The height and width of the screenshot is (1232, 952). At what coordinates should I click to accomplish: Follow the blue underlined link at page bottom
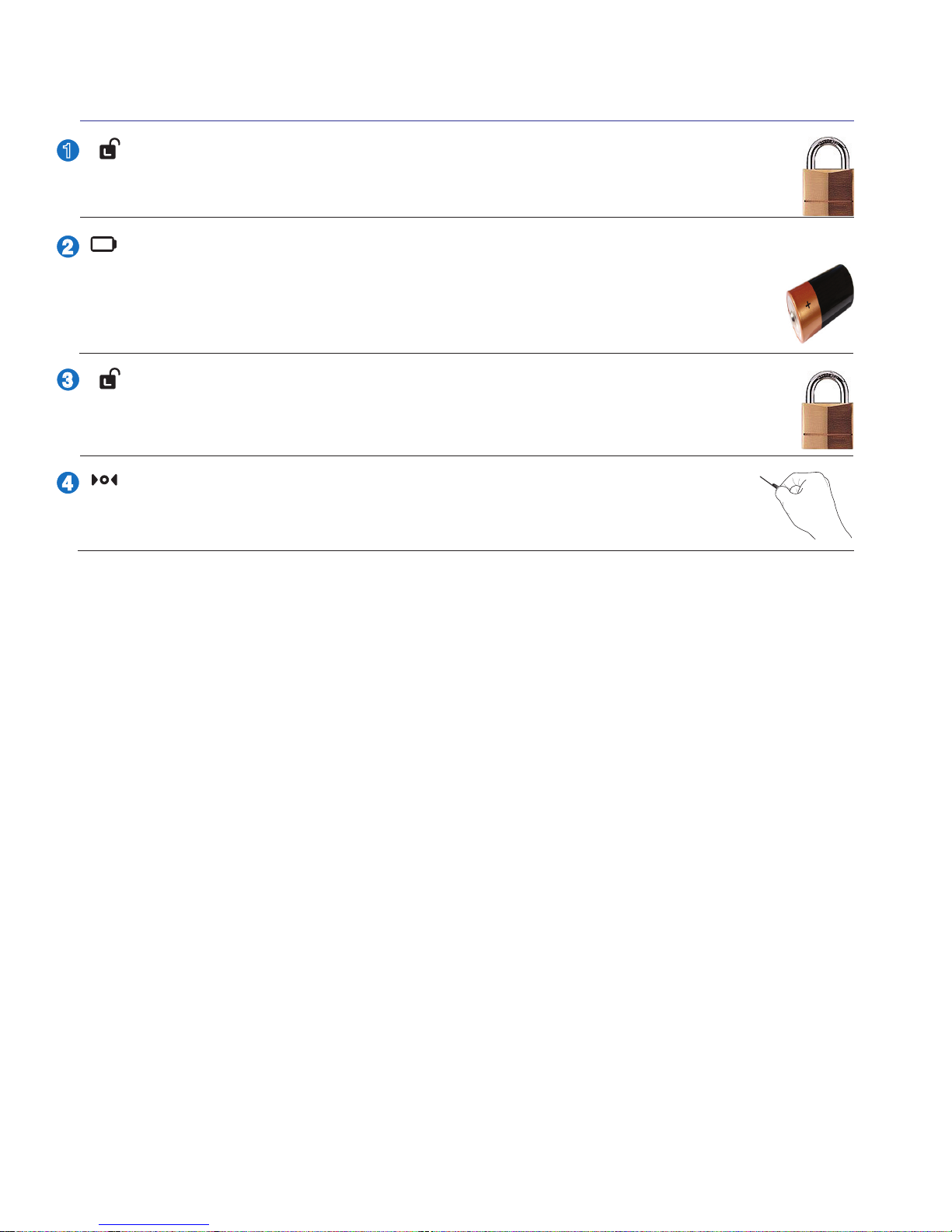click(x=154, y=1224)
